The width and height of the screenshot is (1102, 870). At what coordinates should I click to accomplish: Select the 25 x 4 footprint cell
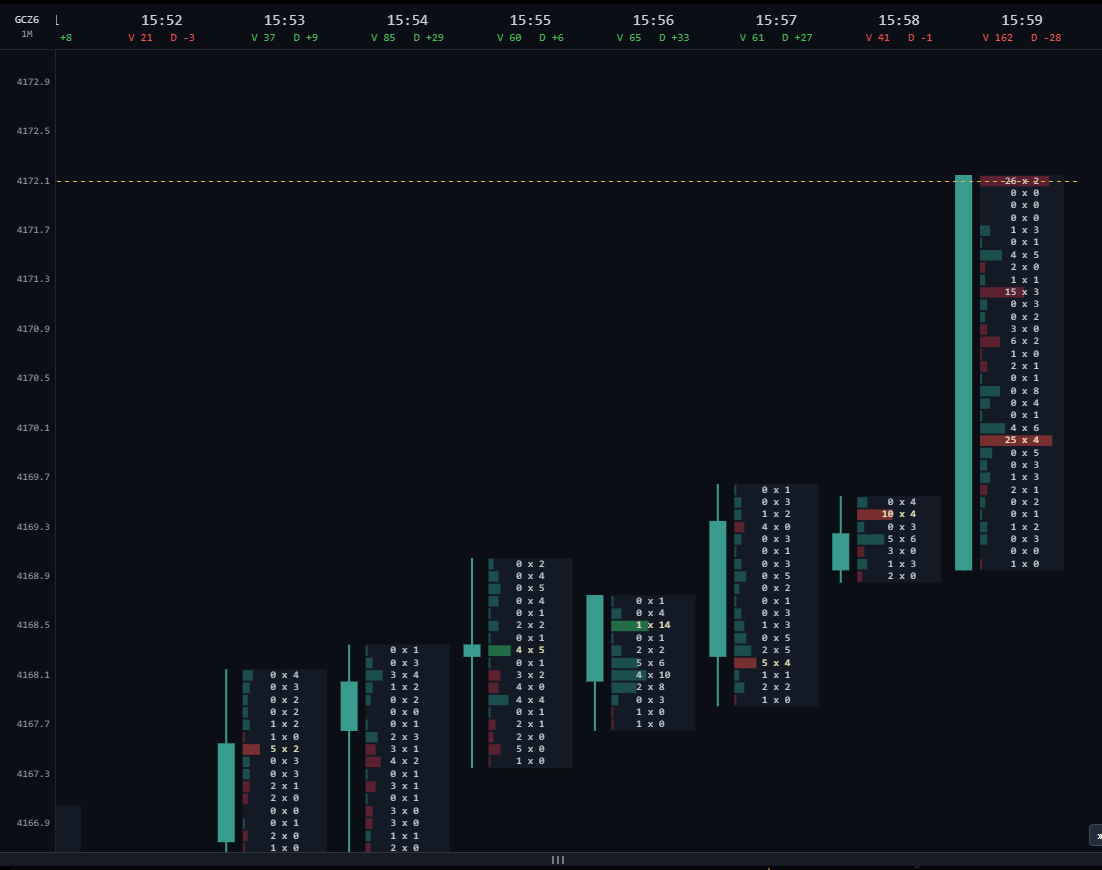tap(1022, 440)
